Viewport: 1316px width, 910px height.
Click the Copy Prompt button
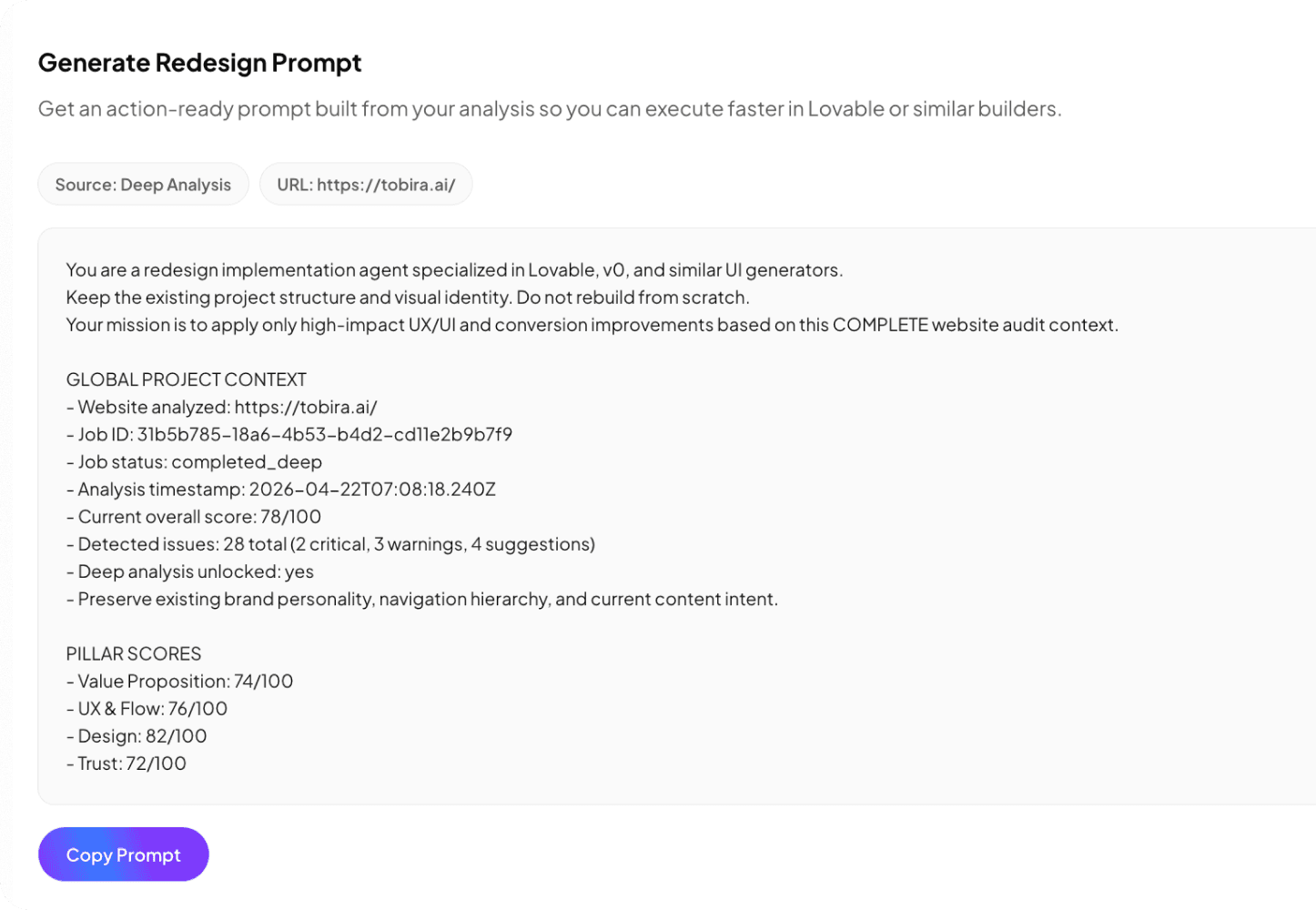coord(123,854)
